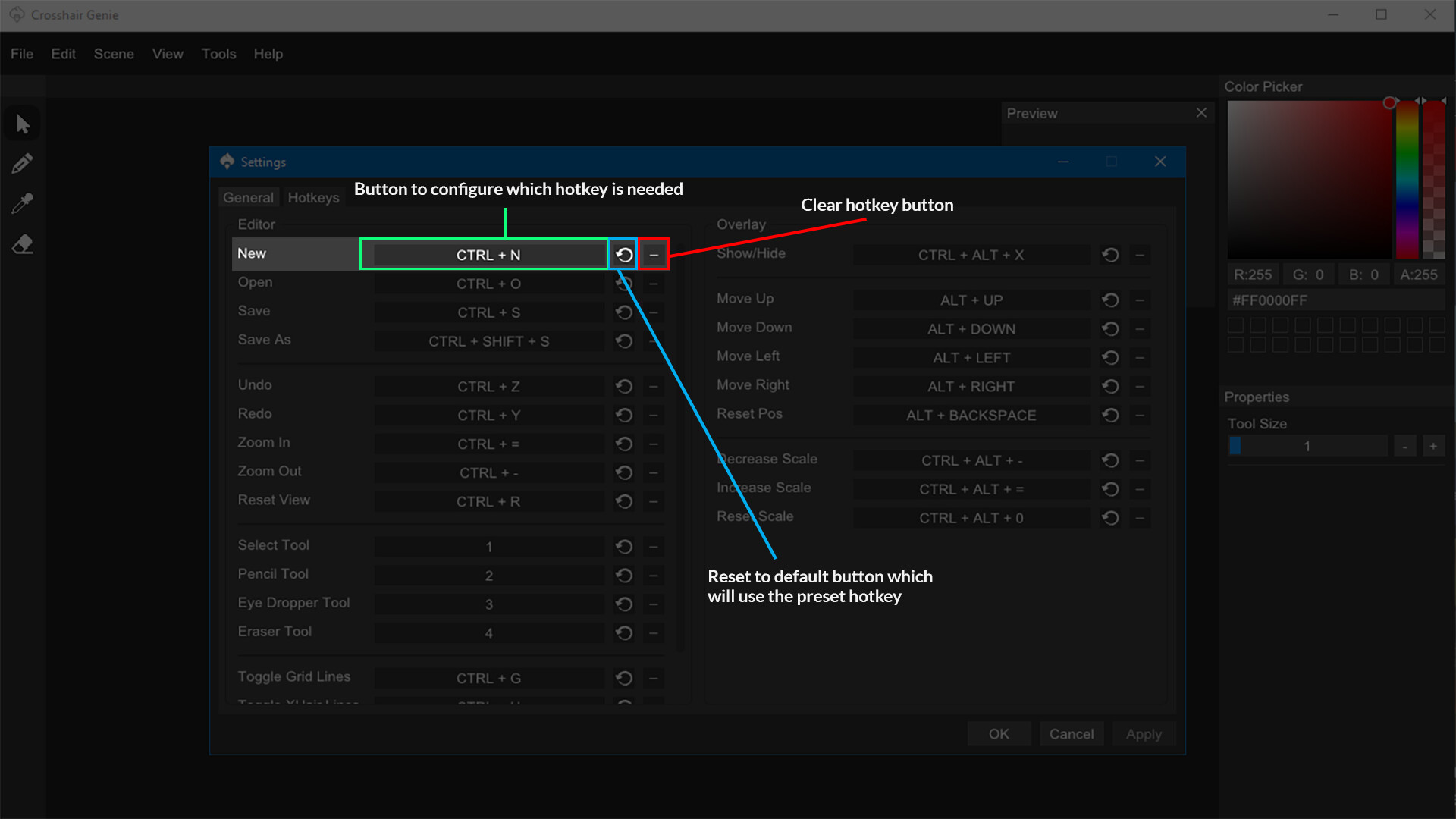The width and height of the screenshot is (1456, 819).
Task: Clear the Move Up hotkey
Action: click(x=1139, y=300)
